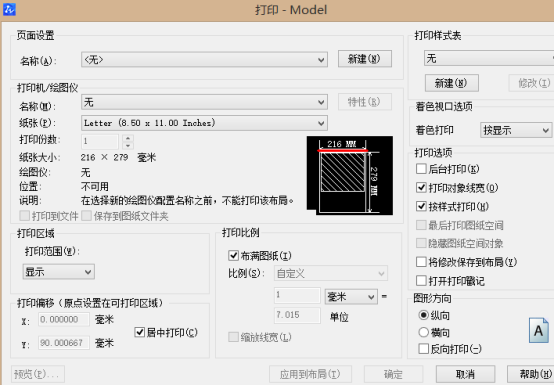The image size is (554, 385).
Task: Decrease print copies with down arrow
Action: click(x=128, y=146)
